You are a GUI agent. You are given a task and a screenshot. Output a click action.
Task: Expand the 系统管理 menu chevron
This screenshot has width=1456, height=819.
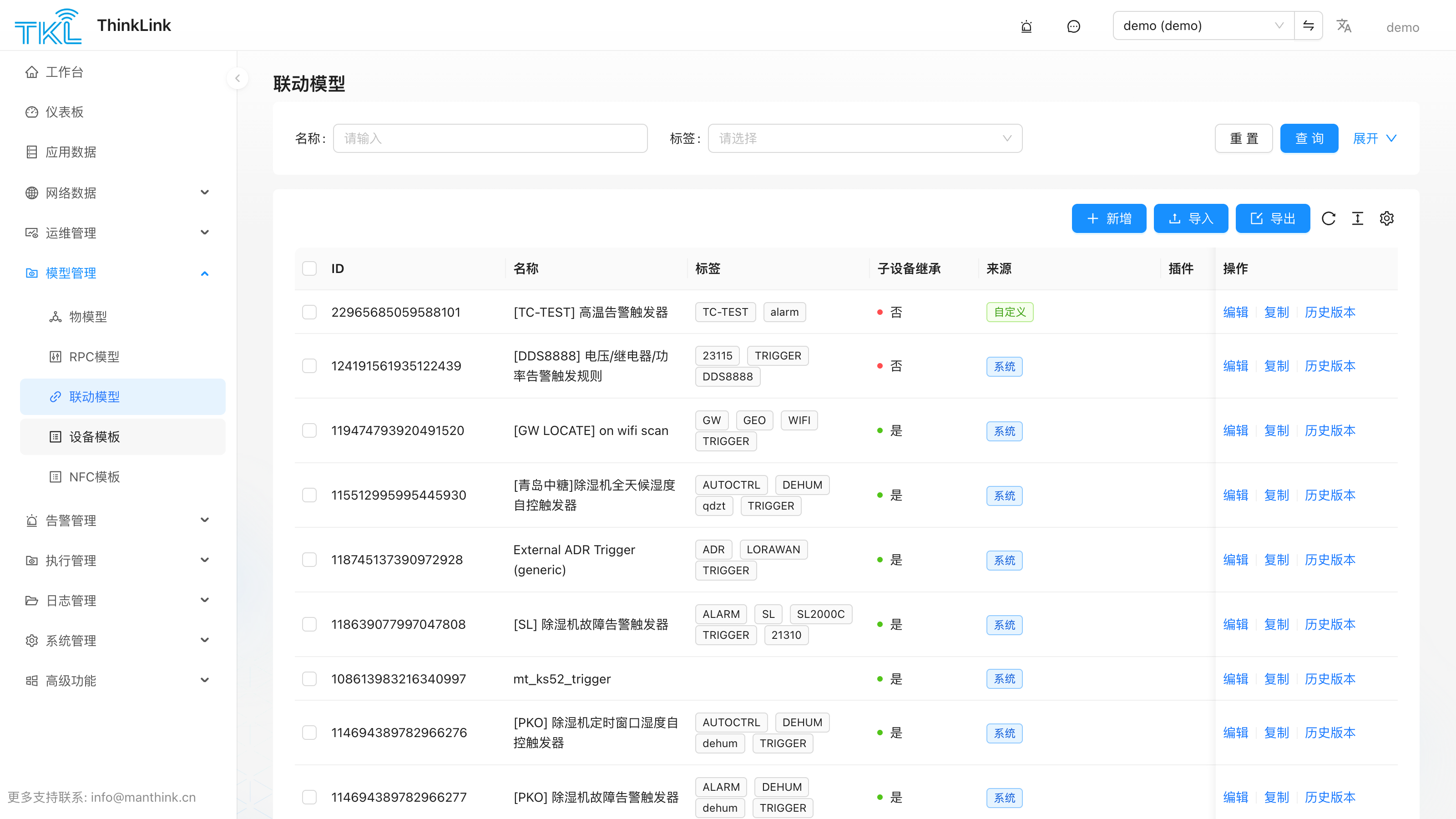[x=205, y=640]
